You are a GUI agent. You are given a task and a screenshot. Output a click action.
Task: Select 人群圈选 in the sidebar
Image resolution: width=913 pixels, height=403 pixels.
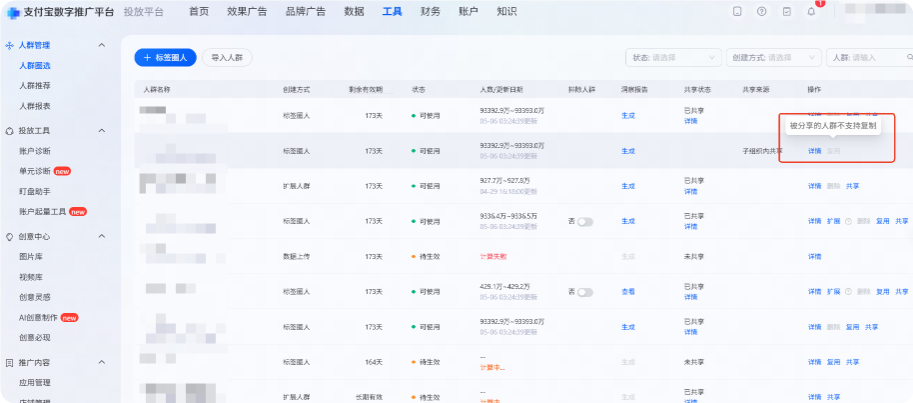[35, 66]
